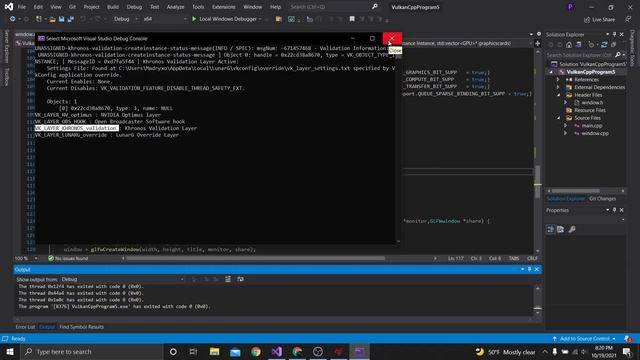
Task: Open the Show output from Debug dropdown
Action: 122,279
